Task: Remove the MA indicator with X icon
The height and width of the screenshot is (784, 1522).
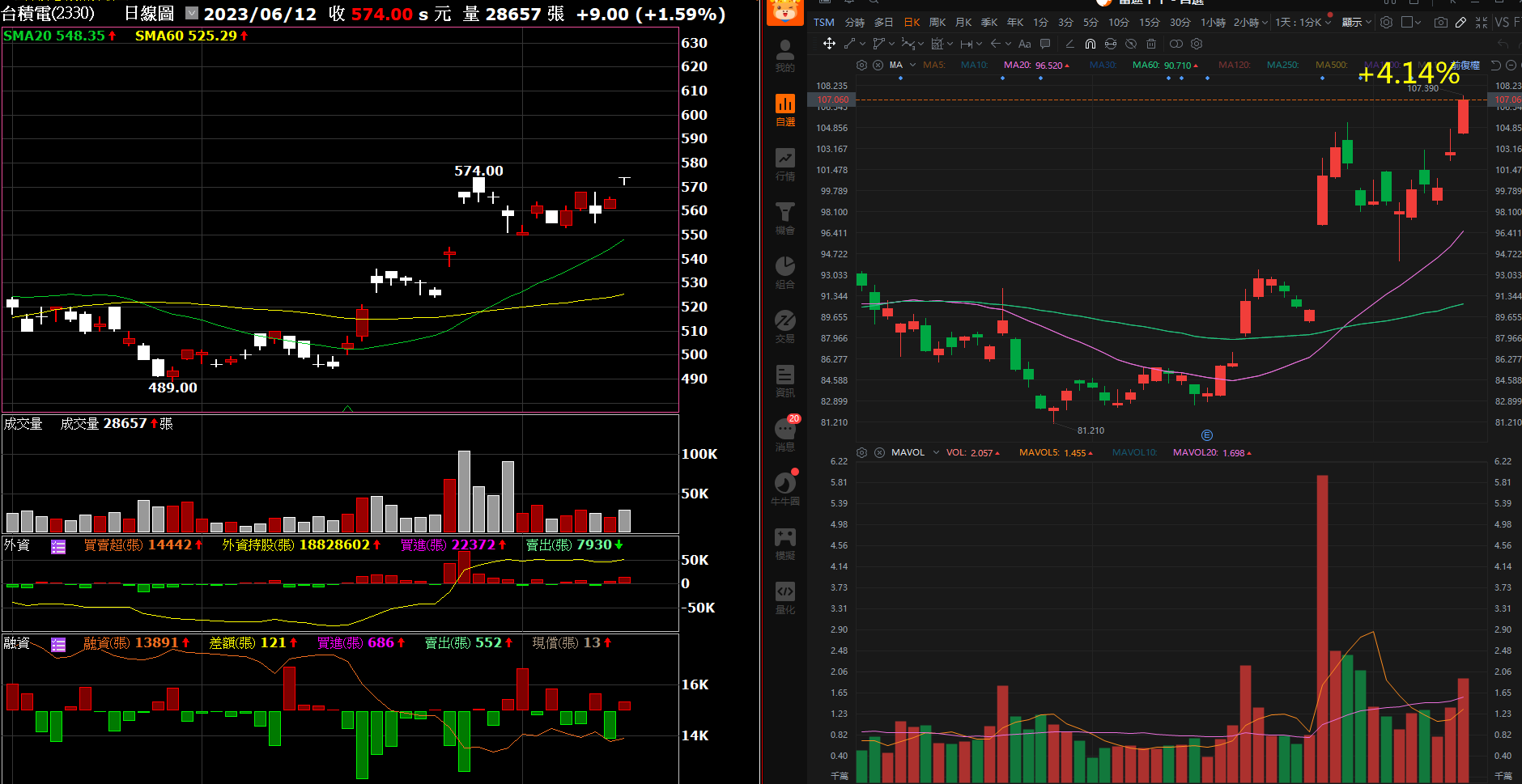Action: (x=878, y=65)
